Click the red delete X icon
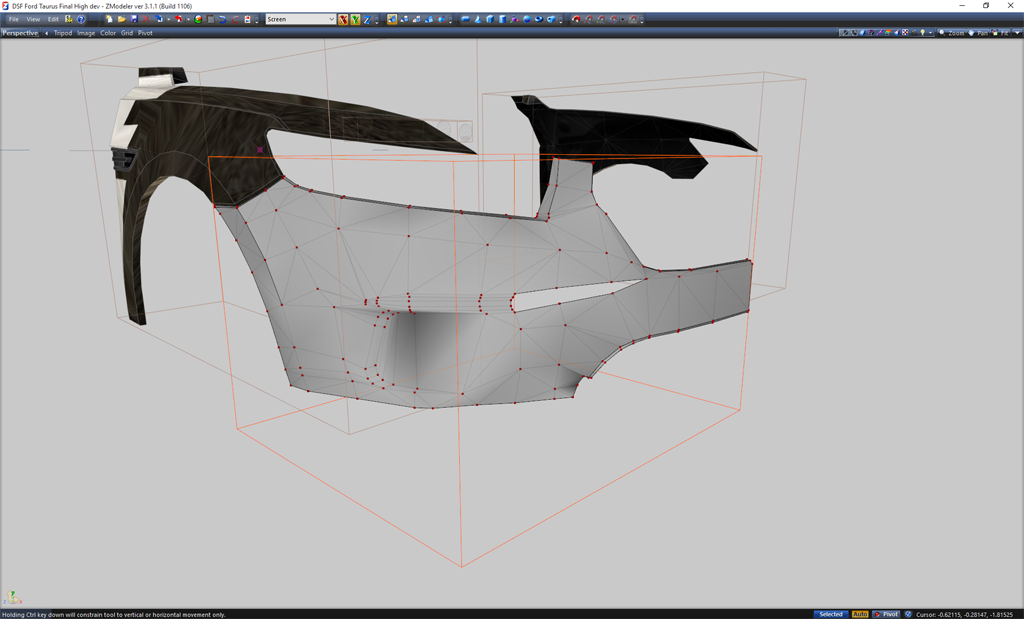Image resolution: width=1024 pixels, height=619 pixels. pyautogui.click(x=146, y=19)
